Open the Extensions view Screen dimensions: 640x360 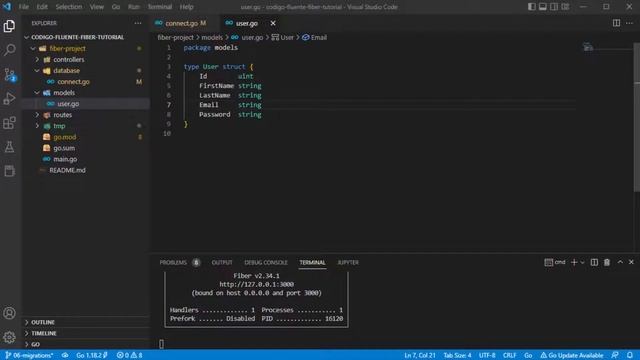point(9,122)
